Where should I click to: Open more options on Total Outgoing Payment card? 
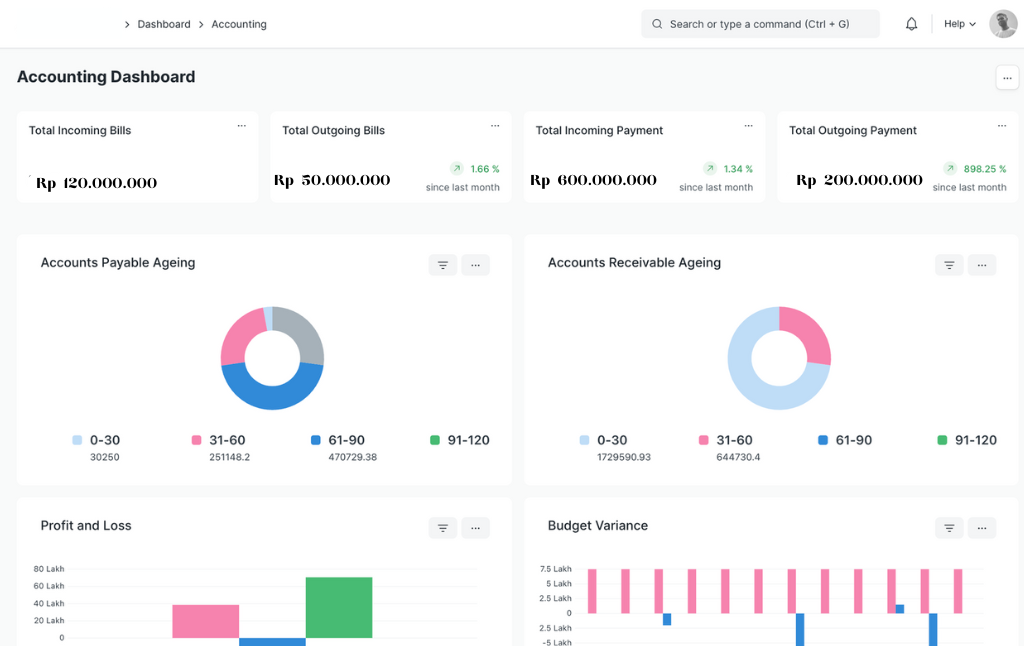click(1001, 126)
